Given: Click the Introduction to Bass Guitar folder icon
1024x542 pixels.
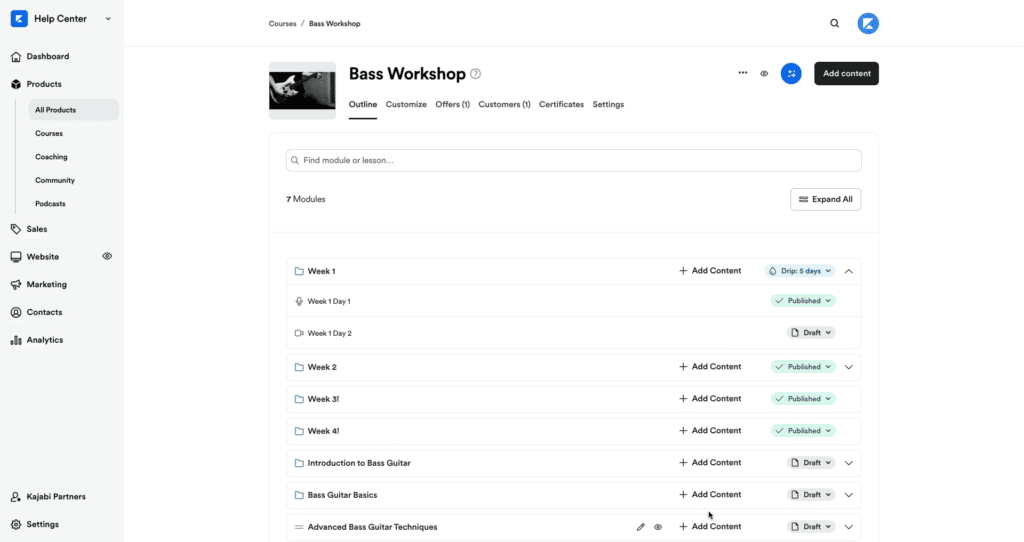Looking at the screenshot, I should click(x=299, y=463).
